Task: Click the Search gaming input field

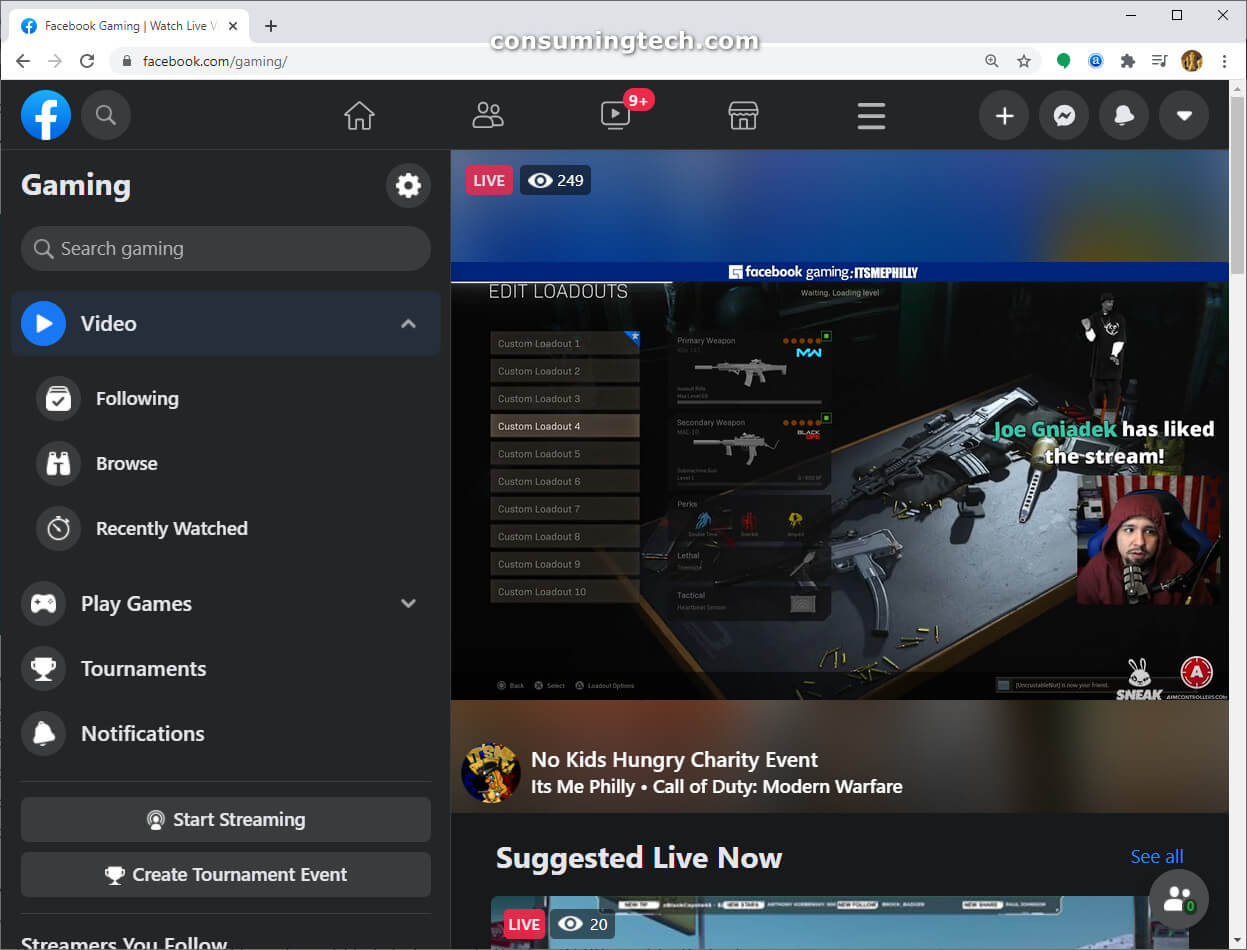Action: pyautogui.click(x=225, y=248)
